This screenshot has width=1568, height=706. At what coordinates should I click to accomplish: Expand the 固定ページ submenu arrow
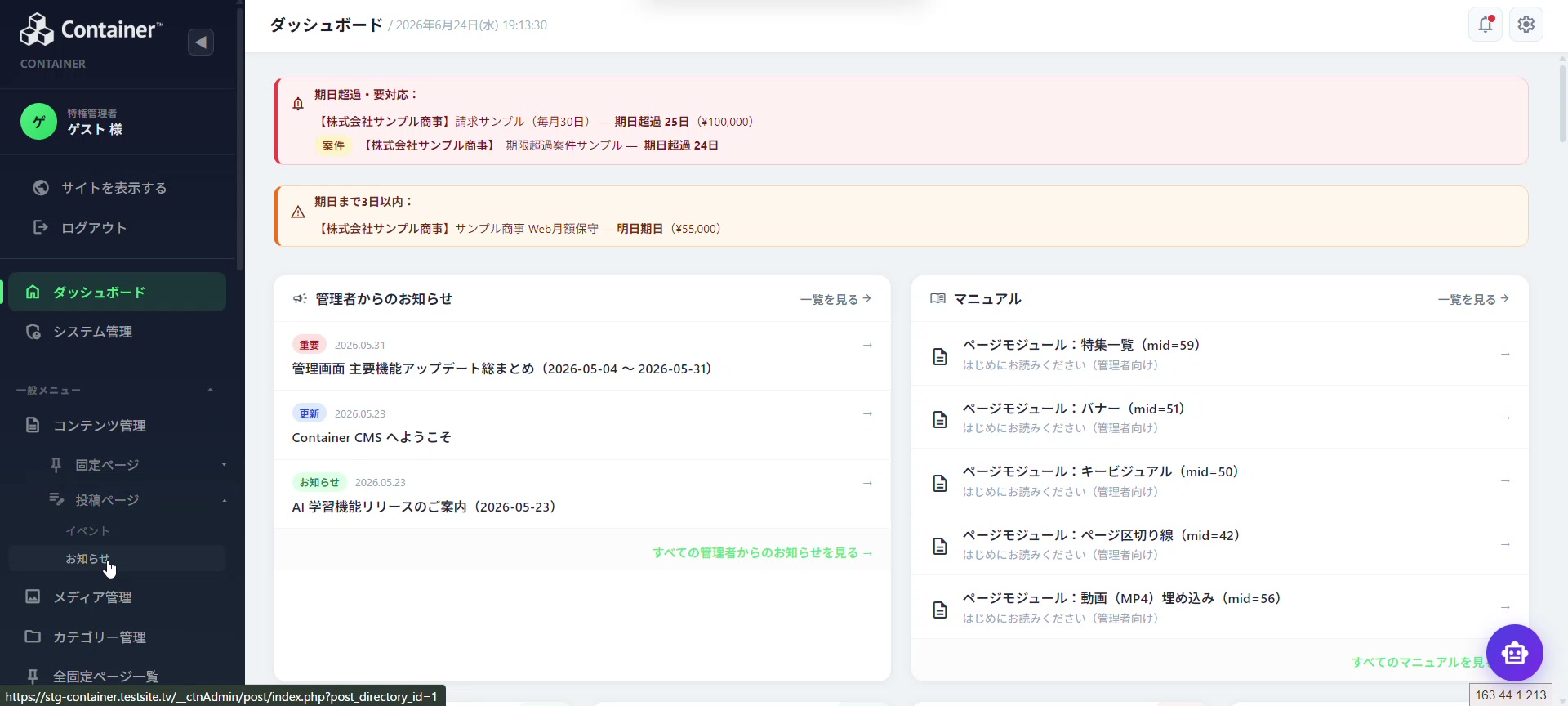(x=224, y=465)
